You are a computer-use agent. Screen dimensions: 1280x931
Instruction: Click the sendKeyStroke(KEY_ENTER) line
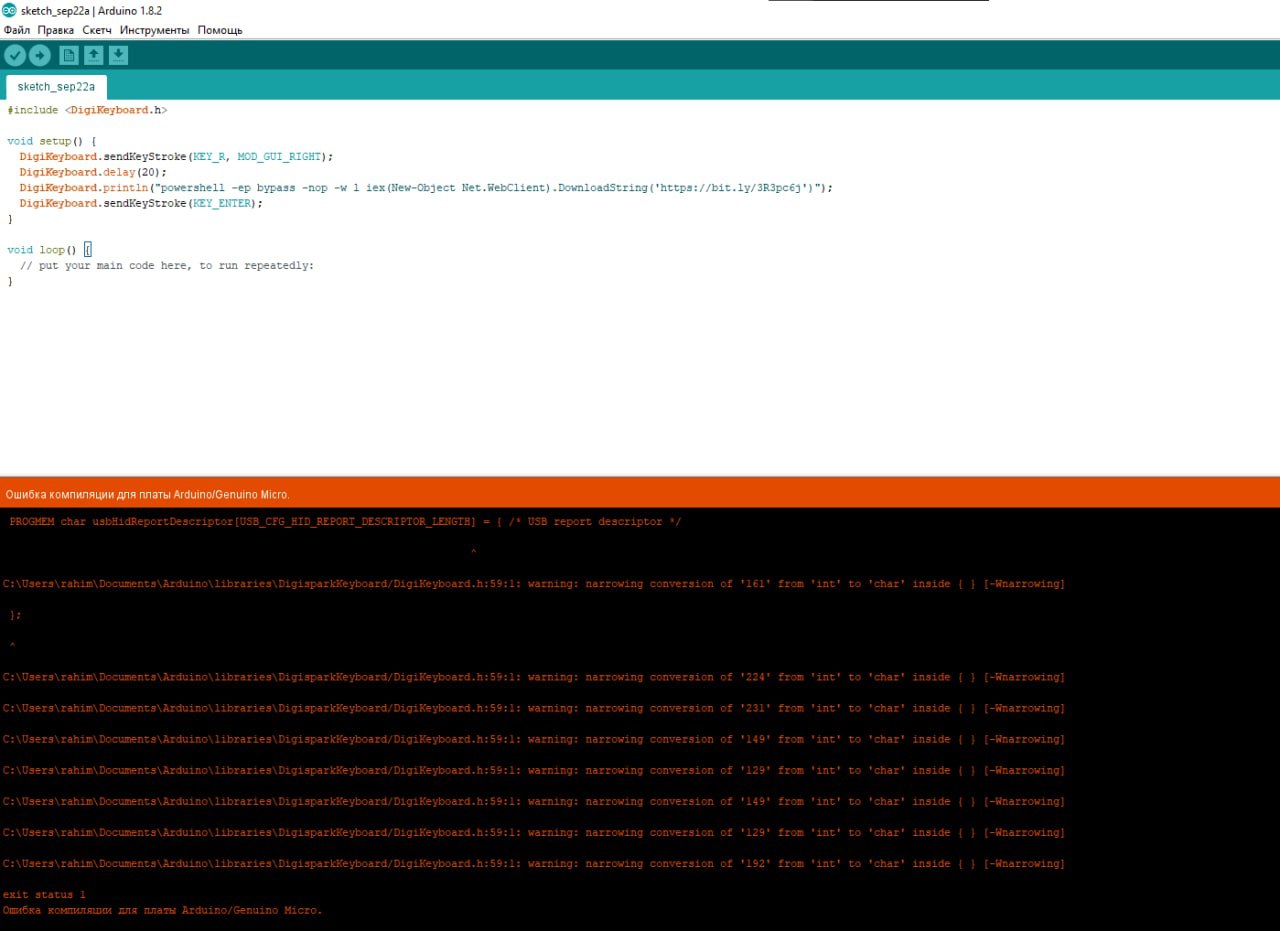[141, 203]
